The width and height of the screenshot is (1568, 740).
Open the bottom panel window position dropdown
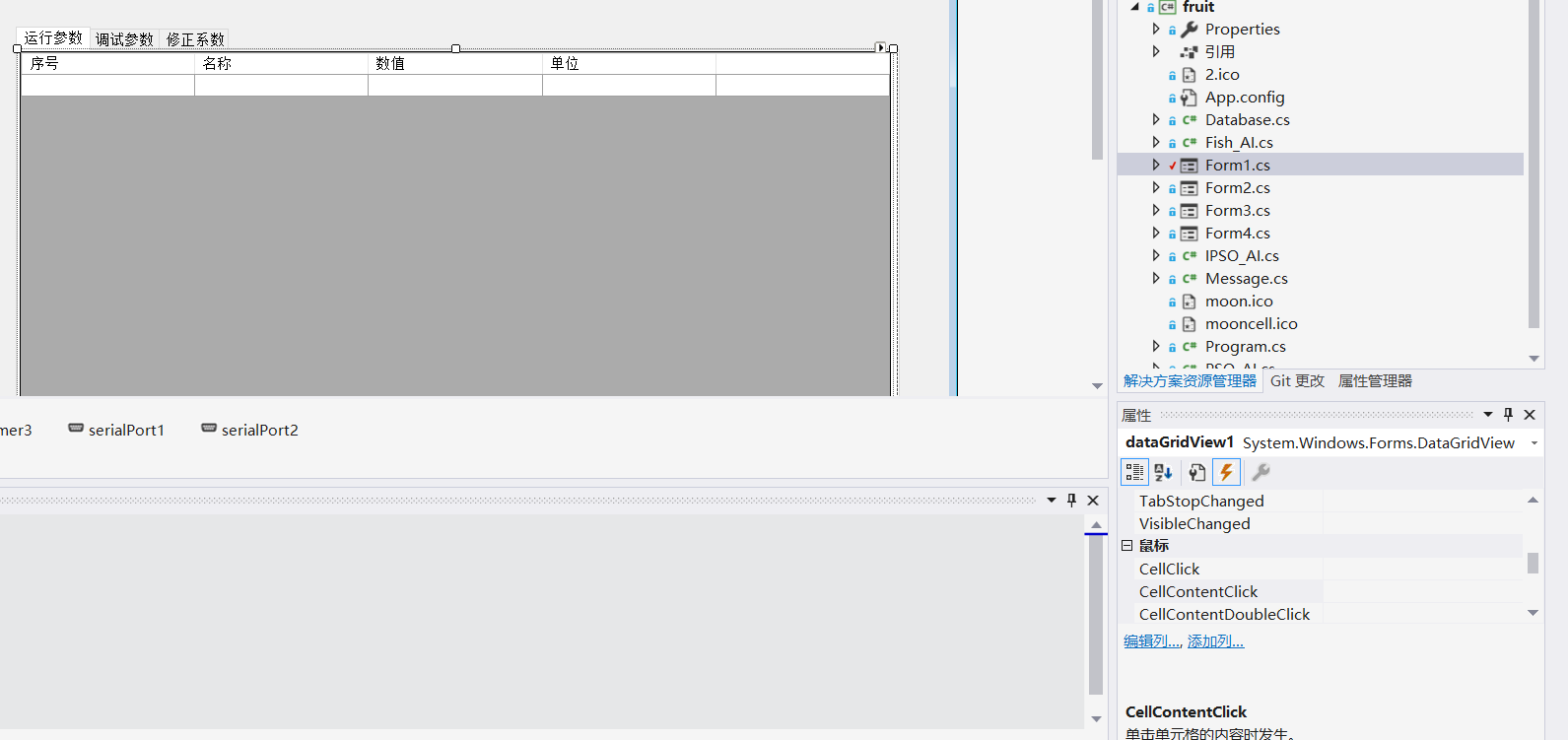(x=1052, y=501)
